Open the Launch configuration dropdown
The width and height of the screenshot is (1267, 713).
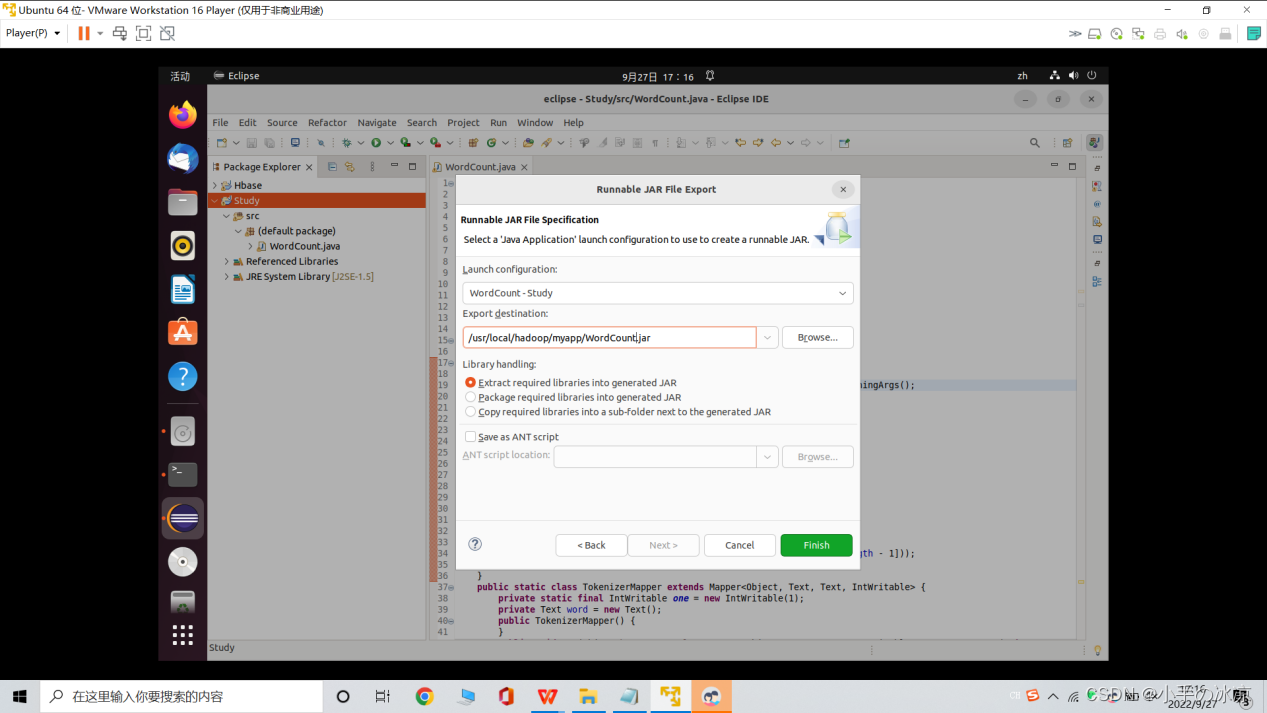(x=658, y=293)
